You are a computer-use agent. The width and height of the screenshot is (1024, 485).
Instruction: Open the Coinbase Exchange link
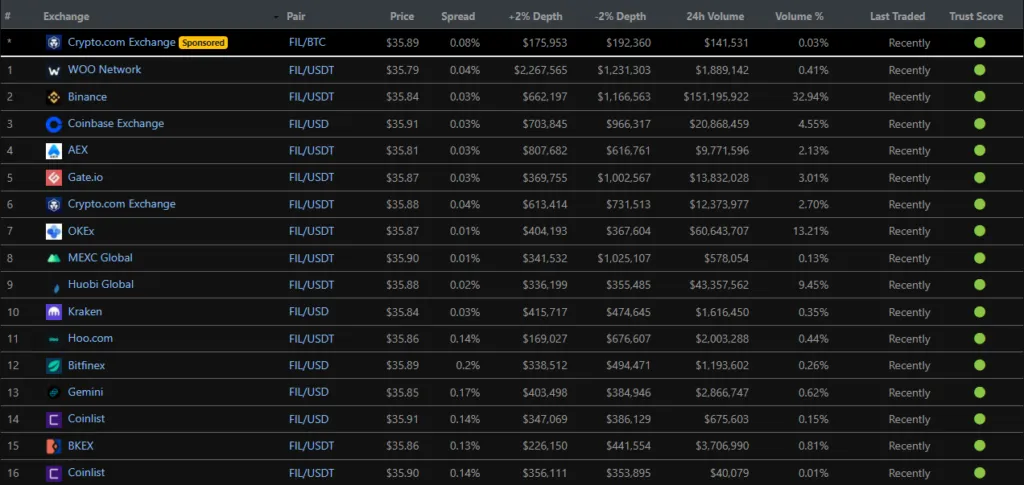(x=116, y=123)
